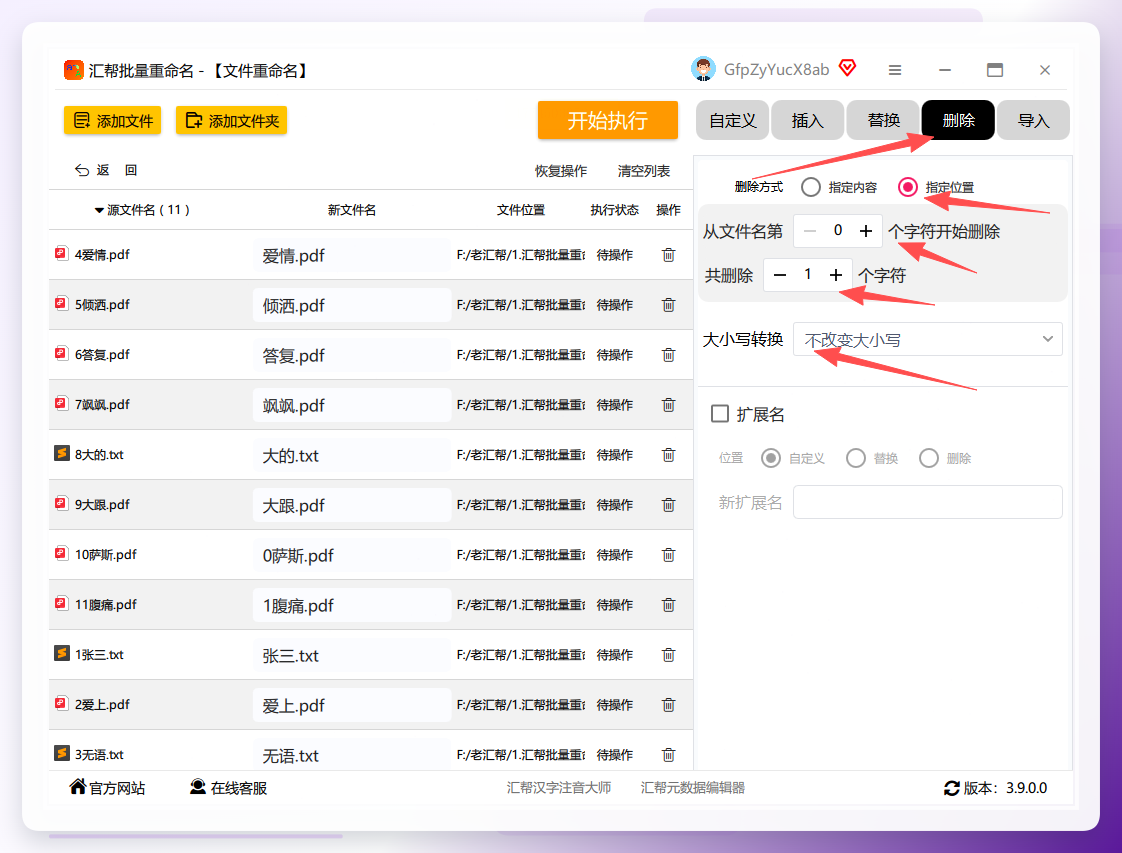Viewport: 1122px width, 853px height.
Task: Select the 指定内容 radio option
Action: point(811,187)
